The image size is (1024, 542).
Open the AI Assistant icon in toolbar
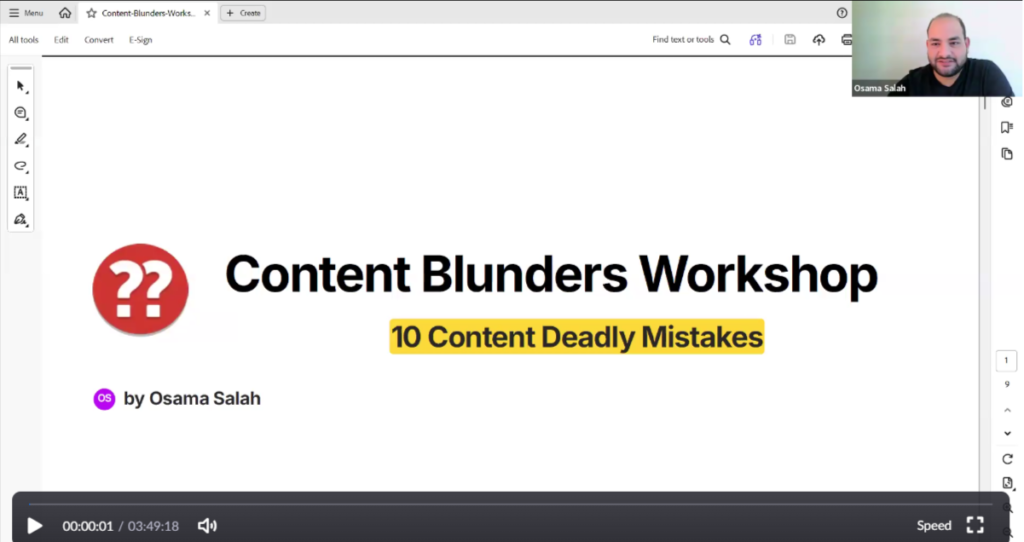coord(755,40)
